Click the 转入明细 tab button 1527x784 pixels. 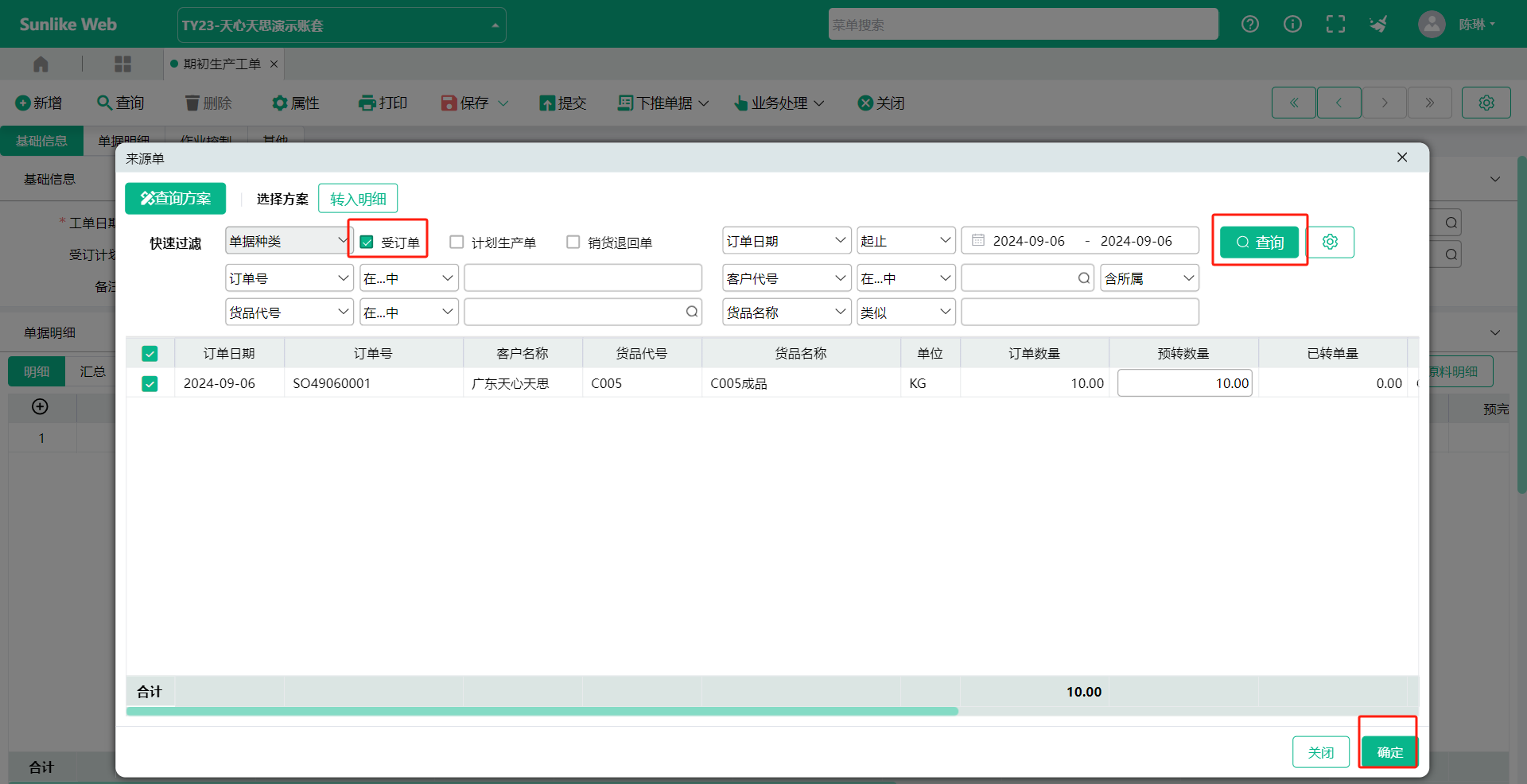358,199
